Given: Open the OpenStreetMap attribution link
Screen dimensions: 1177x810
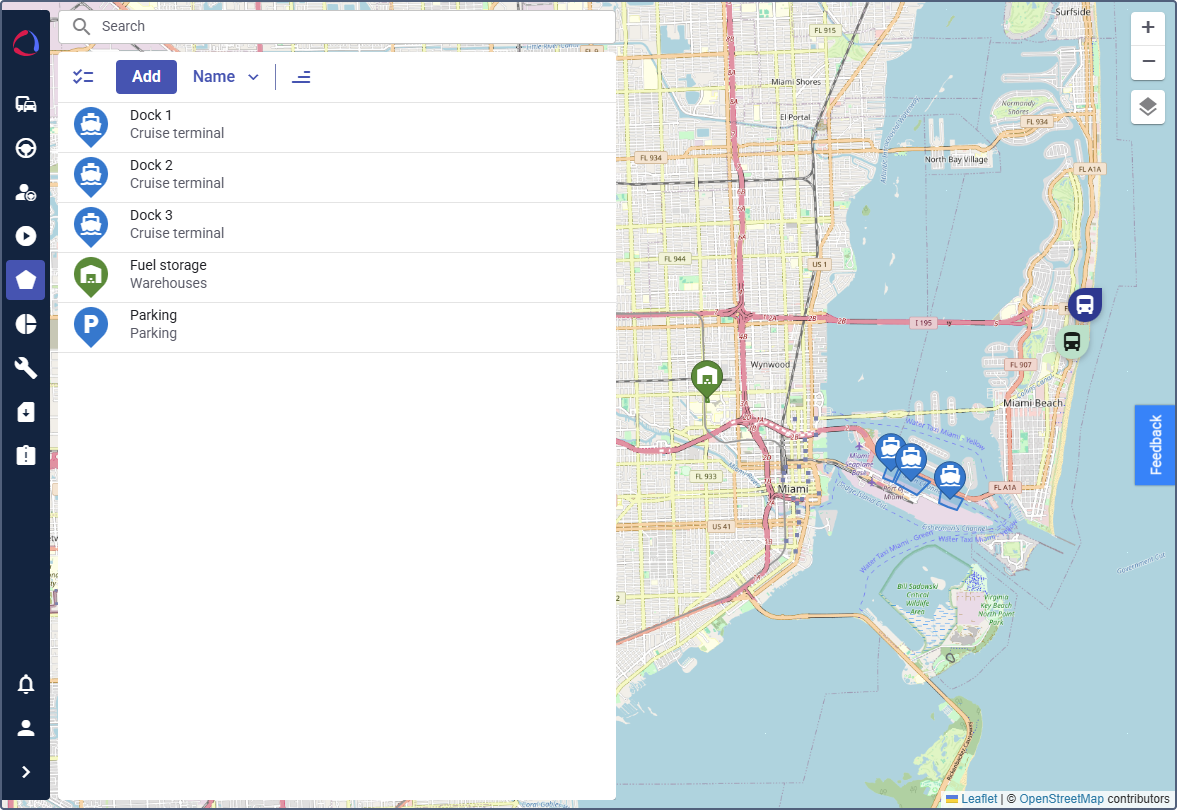Looking at the screenshot, I should [1061, 799].
